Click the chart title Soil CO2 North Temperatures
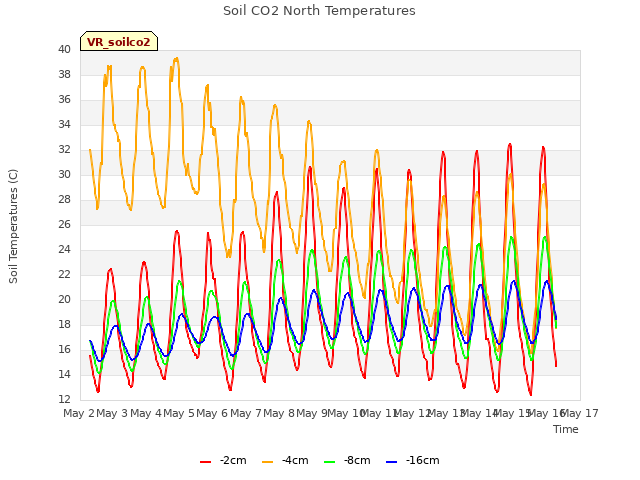This screenshot has height=480, width=640. [319, 11]
